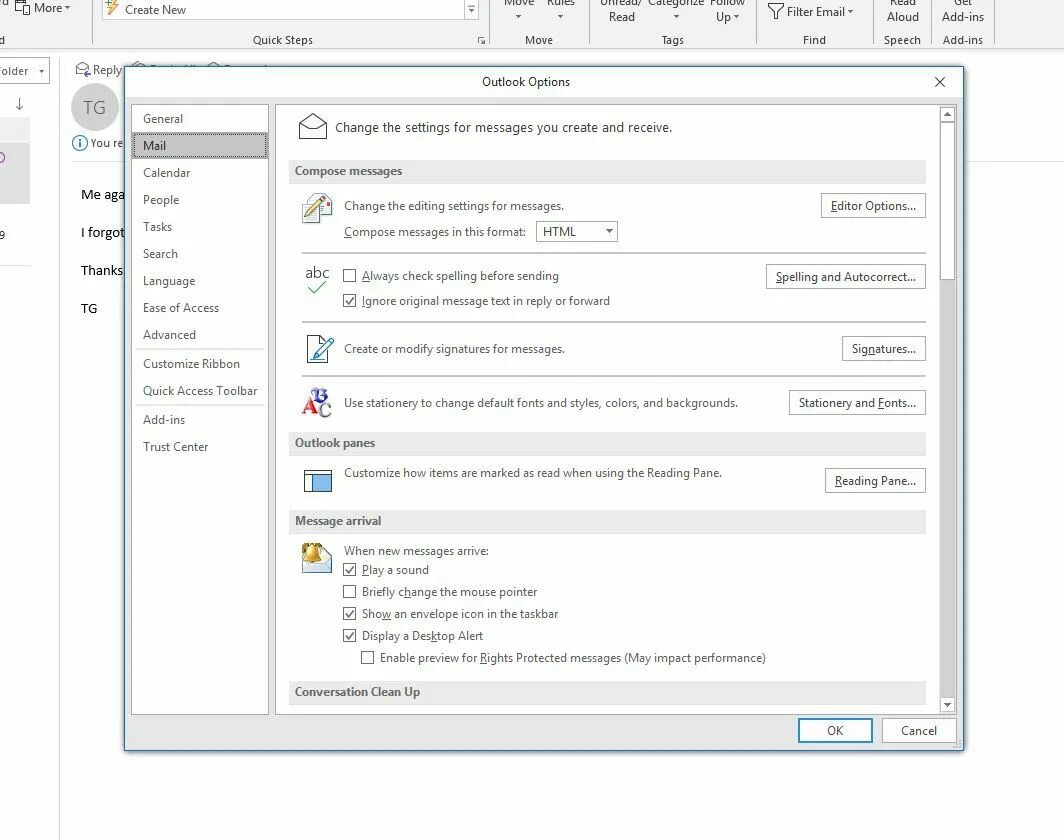The width and height of the screenshot is (1064, 840).
Task: Click the stationery ABC letters icon
Action: pos(317,402)
